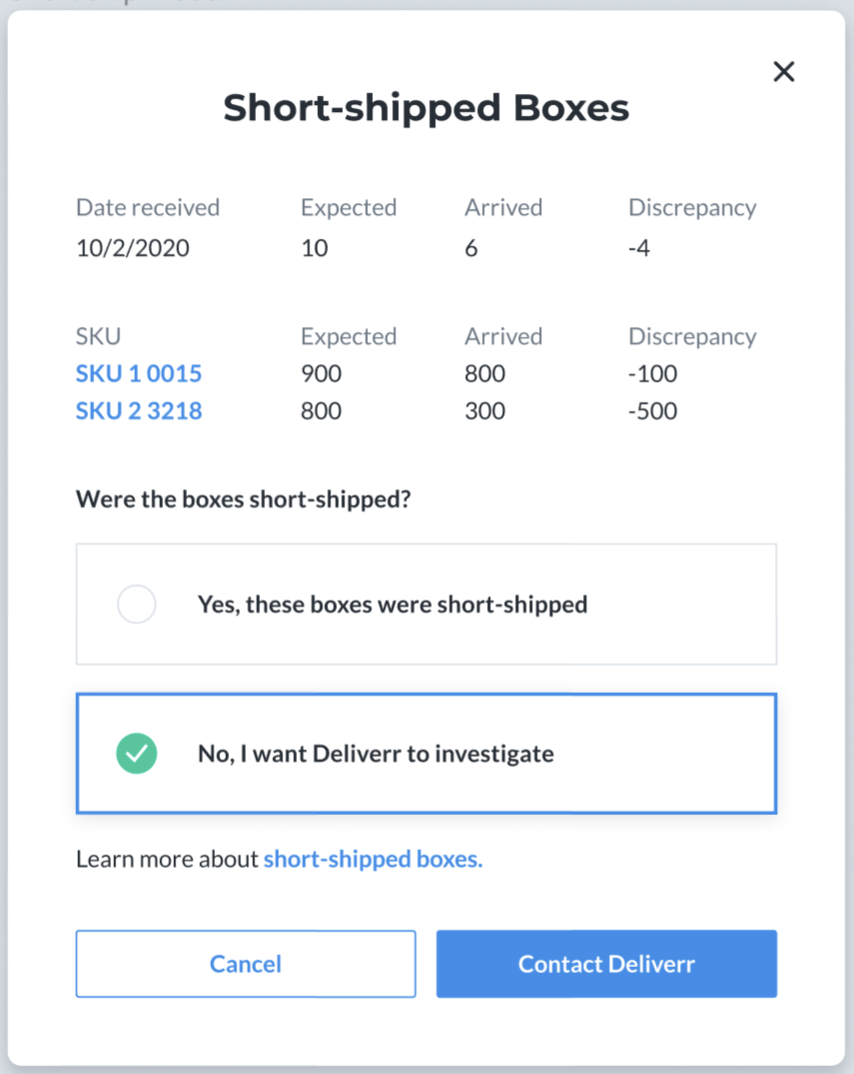Choose "Yes, these boxes were short-shipped" label
The width and height of the screenshot is (854, 1074).
(392, 604)
